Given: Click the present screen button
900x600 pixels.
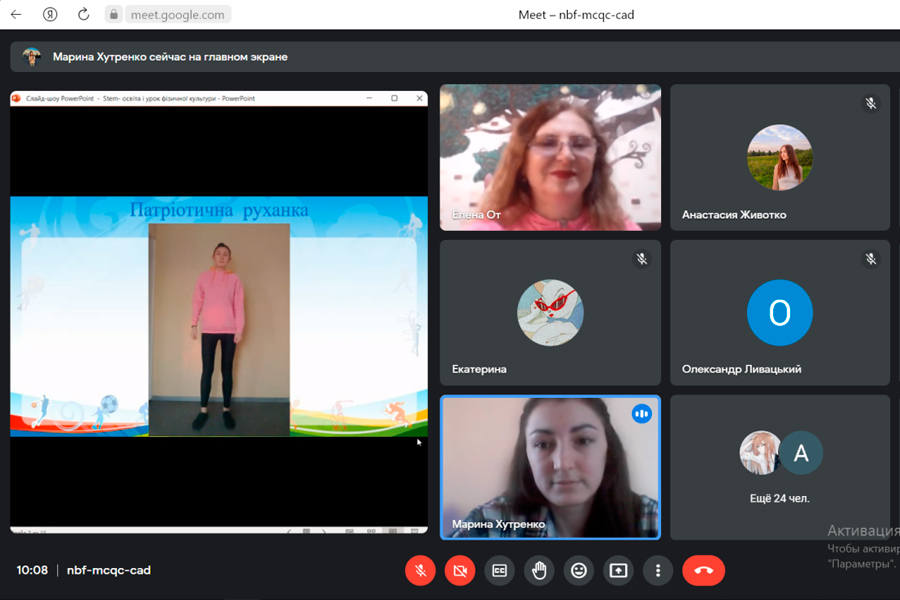Looking at the screenshot, I should click(618, 570).
